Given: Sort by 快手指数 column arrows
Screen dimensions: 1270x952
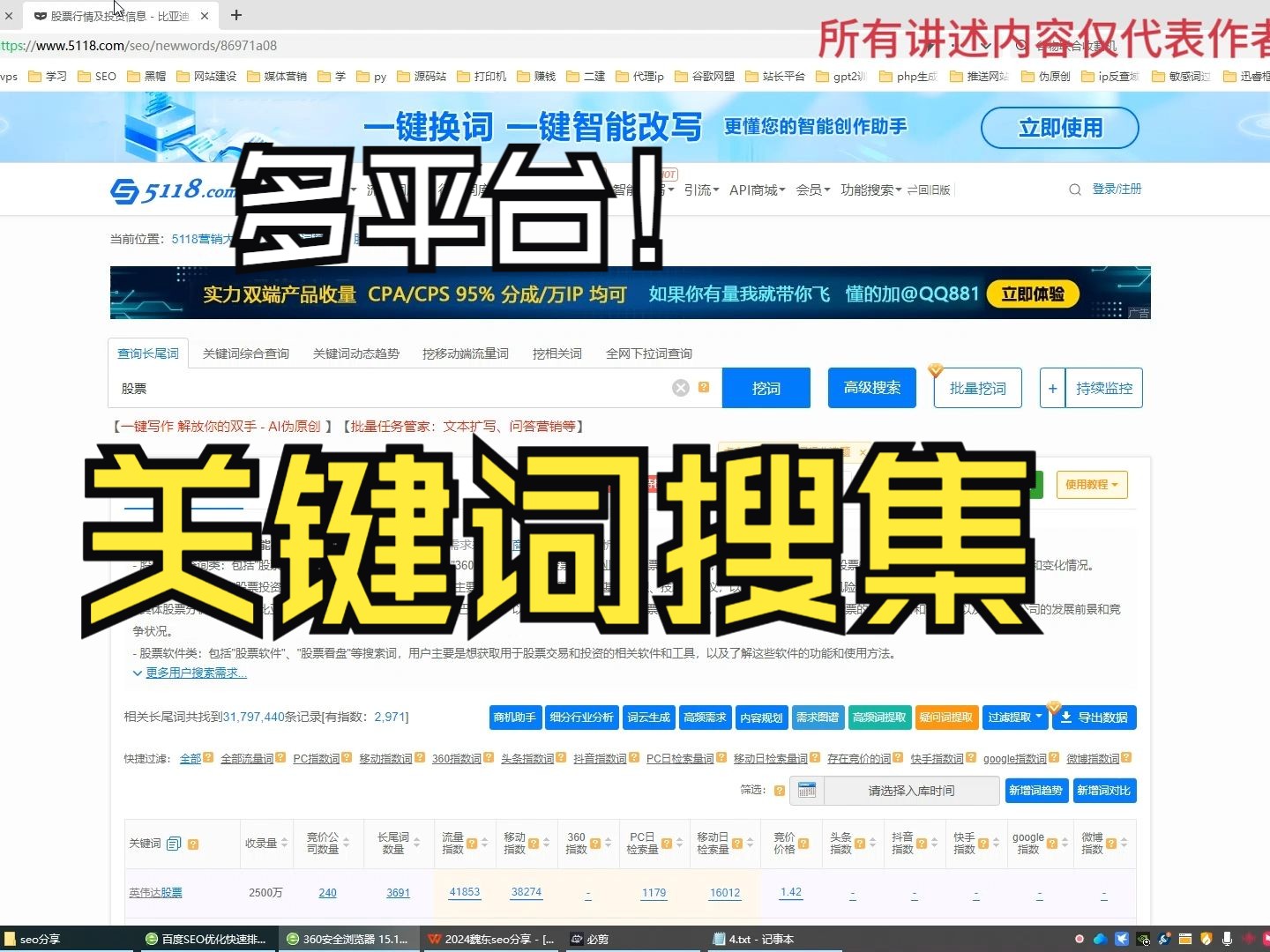Looking at the screenshot, I should point(996,844).
